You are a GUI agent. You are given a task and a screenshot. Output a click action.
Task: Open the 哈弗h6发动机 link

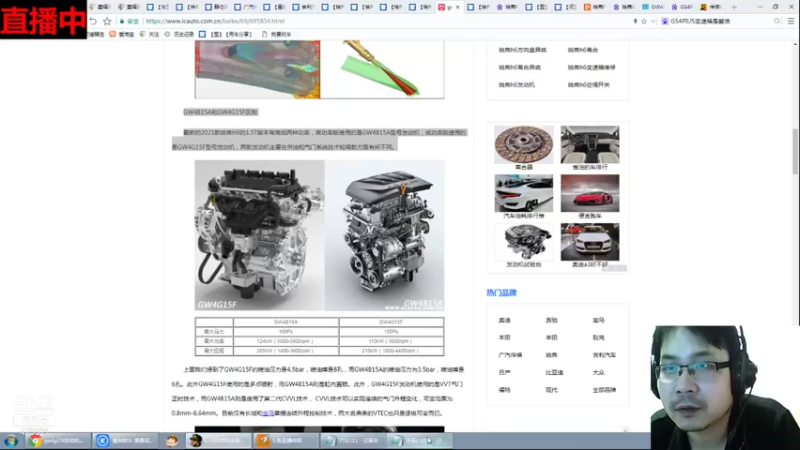516,85
